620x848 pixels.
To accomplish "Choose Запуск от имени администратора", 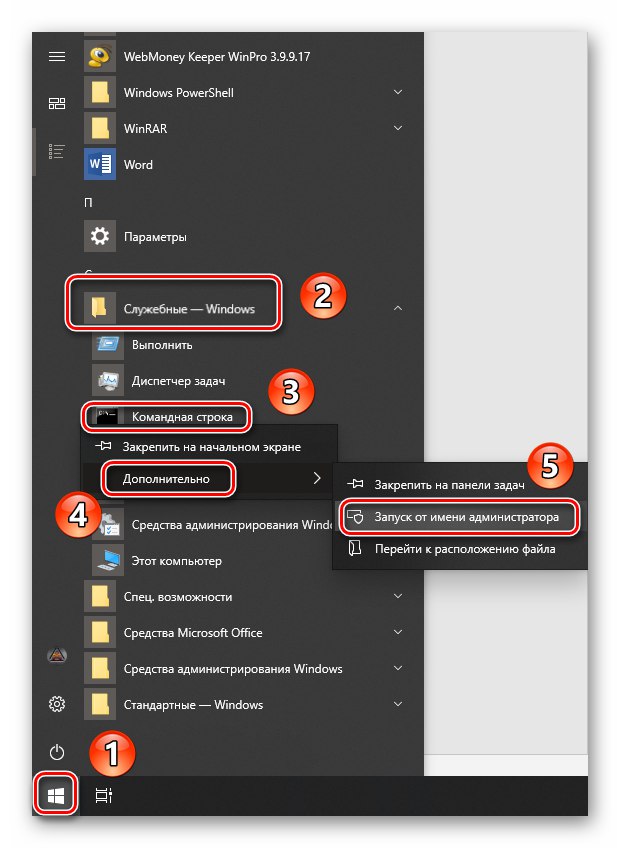I will 460,517.
